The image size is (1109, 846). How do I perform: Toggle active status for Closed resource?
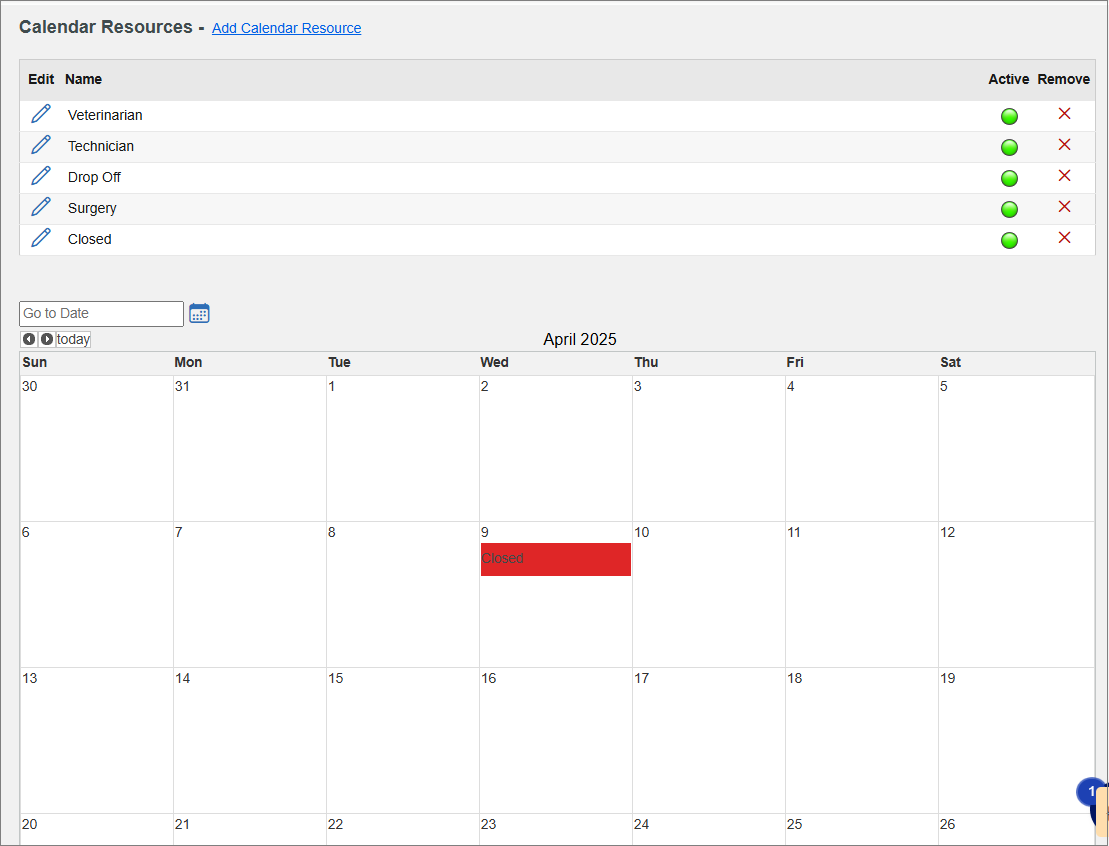click(1009, 241)
